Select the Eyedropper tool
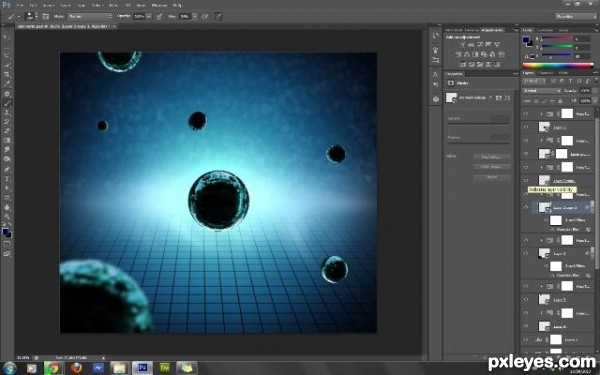 (7, 84)
